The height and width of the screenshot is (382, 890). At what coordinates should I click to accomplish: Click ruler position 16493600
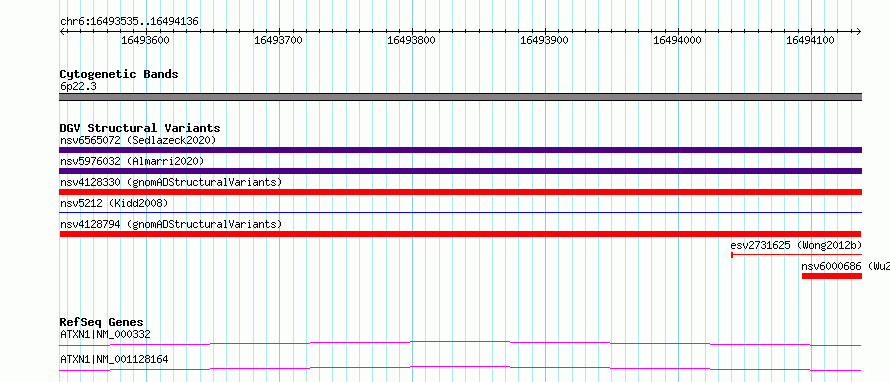coord(145,40)
